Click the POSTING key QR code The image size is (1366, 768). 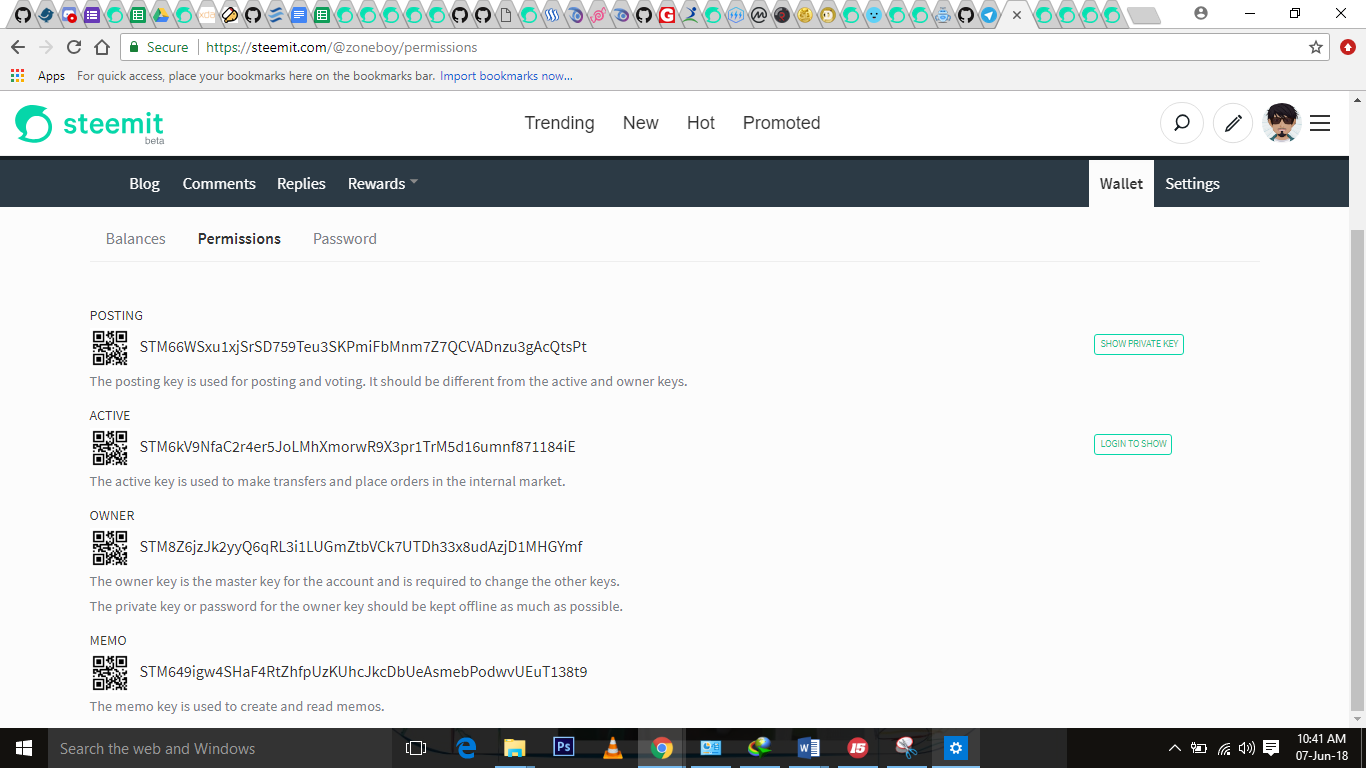coord(110,348)
